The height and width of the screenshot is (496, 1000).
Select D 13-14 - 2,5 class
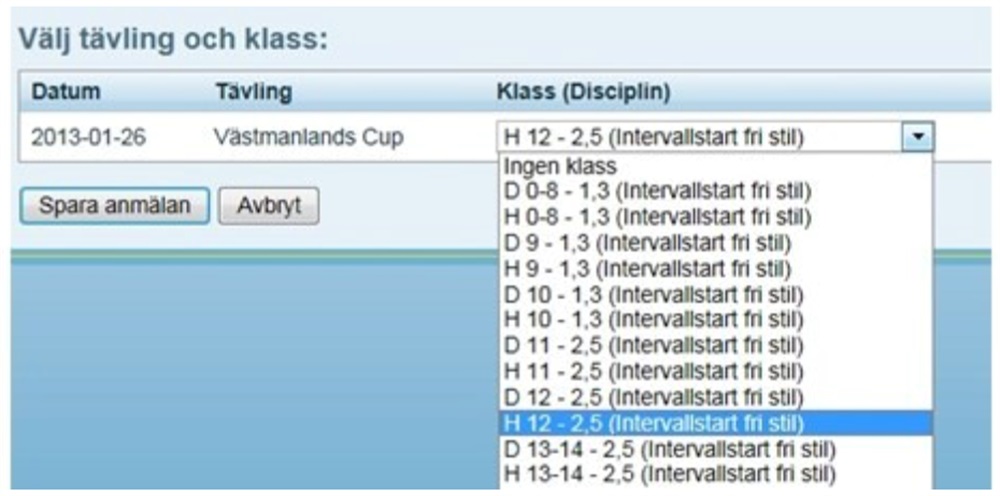(x=716, y=449)
